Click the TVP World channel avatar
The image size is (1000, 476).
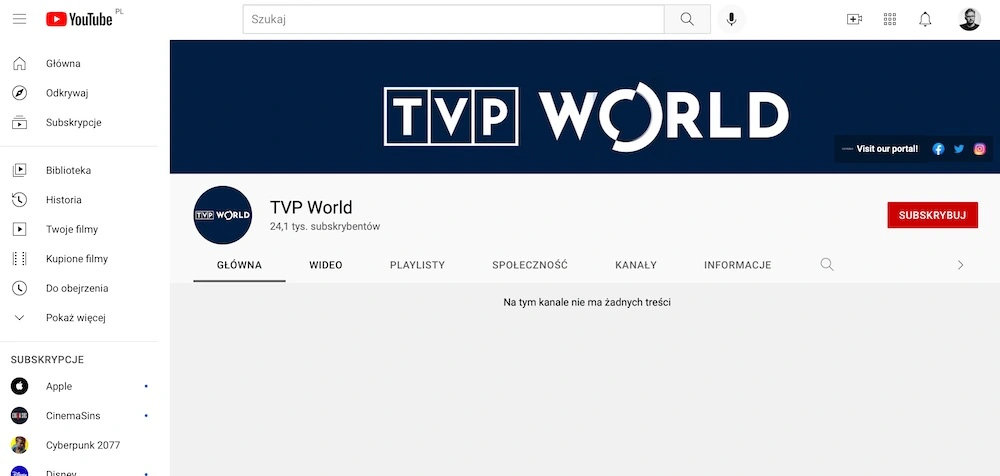click(223, 215)
